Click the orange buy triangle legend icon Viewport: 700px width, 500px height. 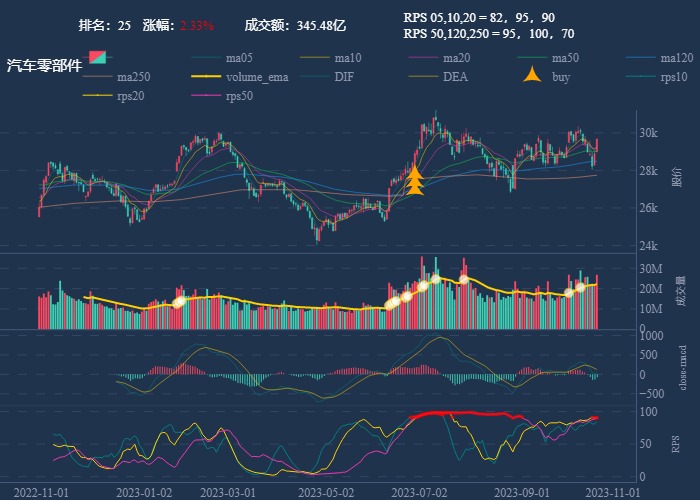pos(532,76)
